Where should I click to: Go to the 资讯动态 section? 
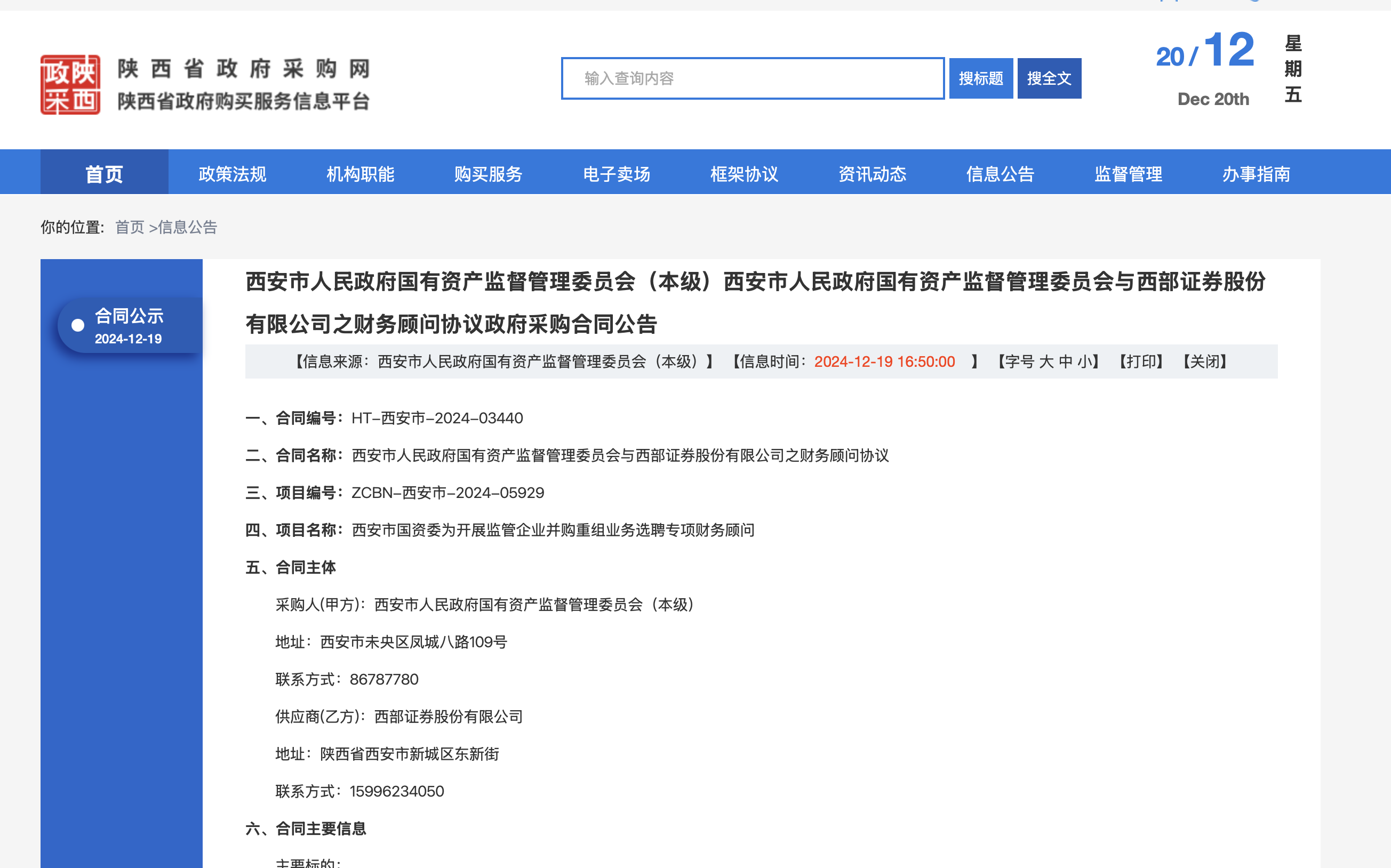(x=872, y=174)
